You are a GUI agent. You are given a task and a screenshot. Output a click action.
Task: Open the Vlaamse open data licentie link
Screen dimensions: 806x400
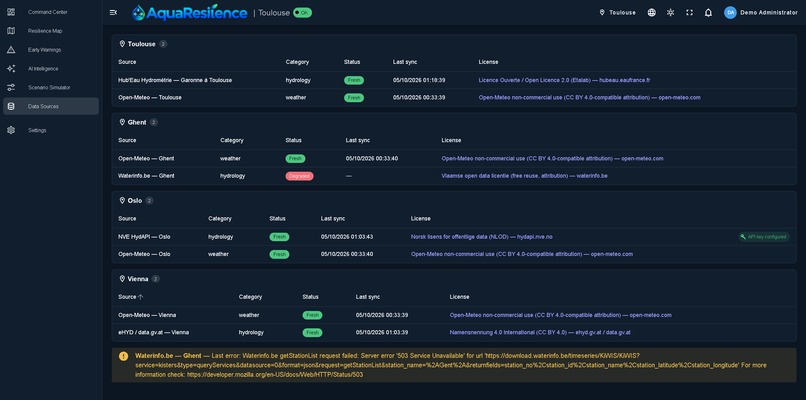pos(524,175)
